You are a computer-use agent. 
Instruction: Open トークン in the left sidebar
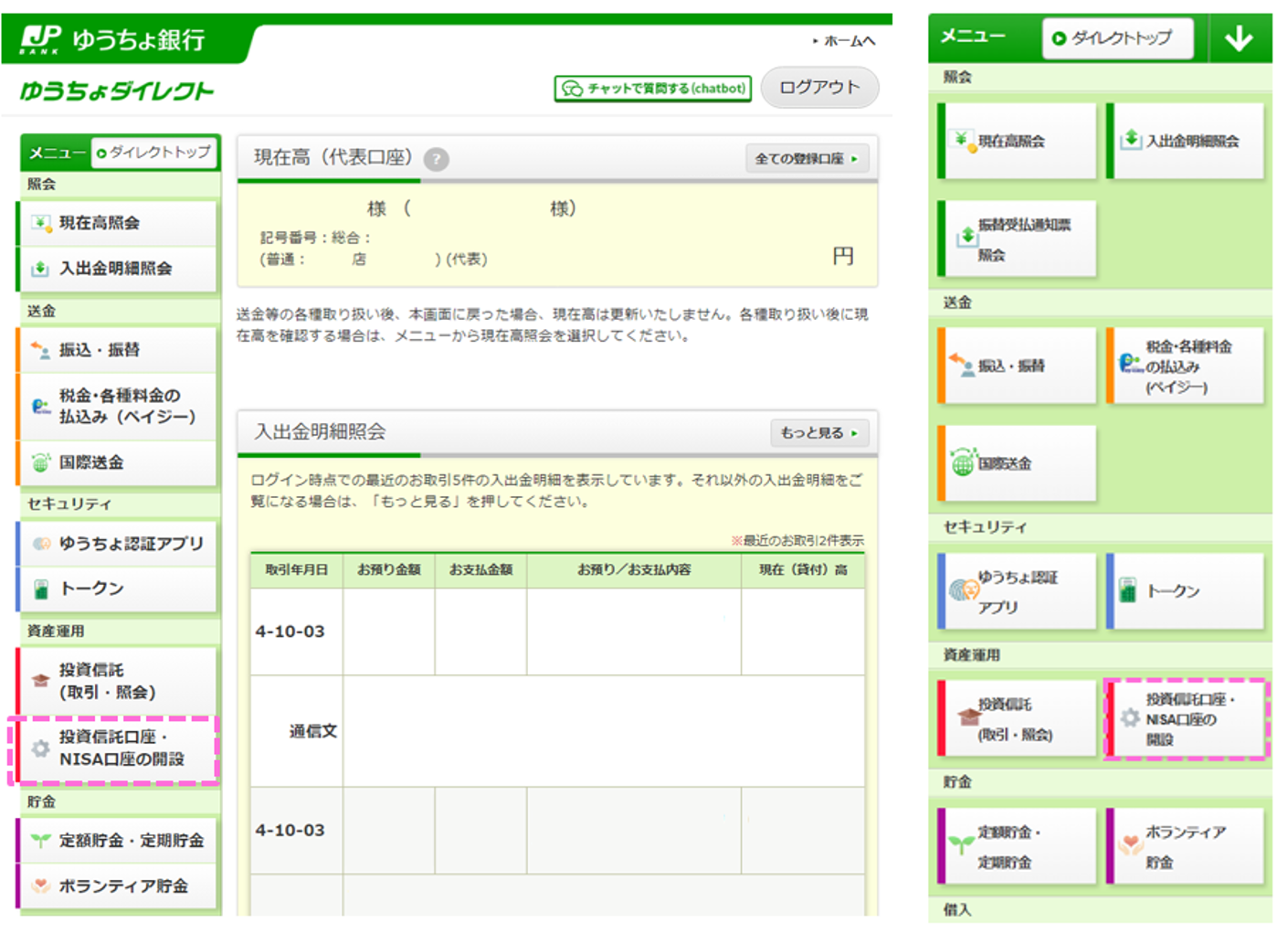tap(119, 588)
